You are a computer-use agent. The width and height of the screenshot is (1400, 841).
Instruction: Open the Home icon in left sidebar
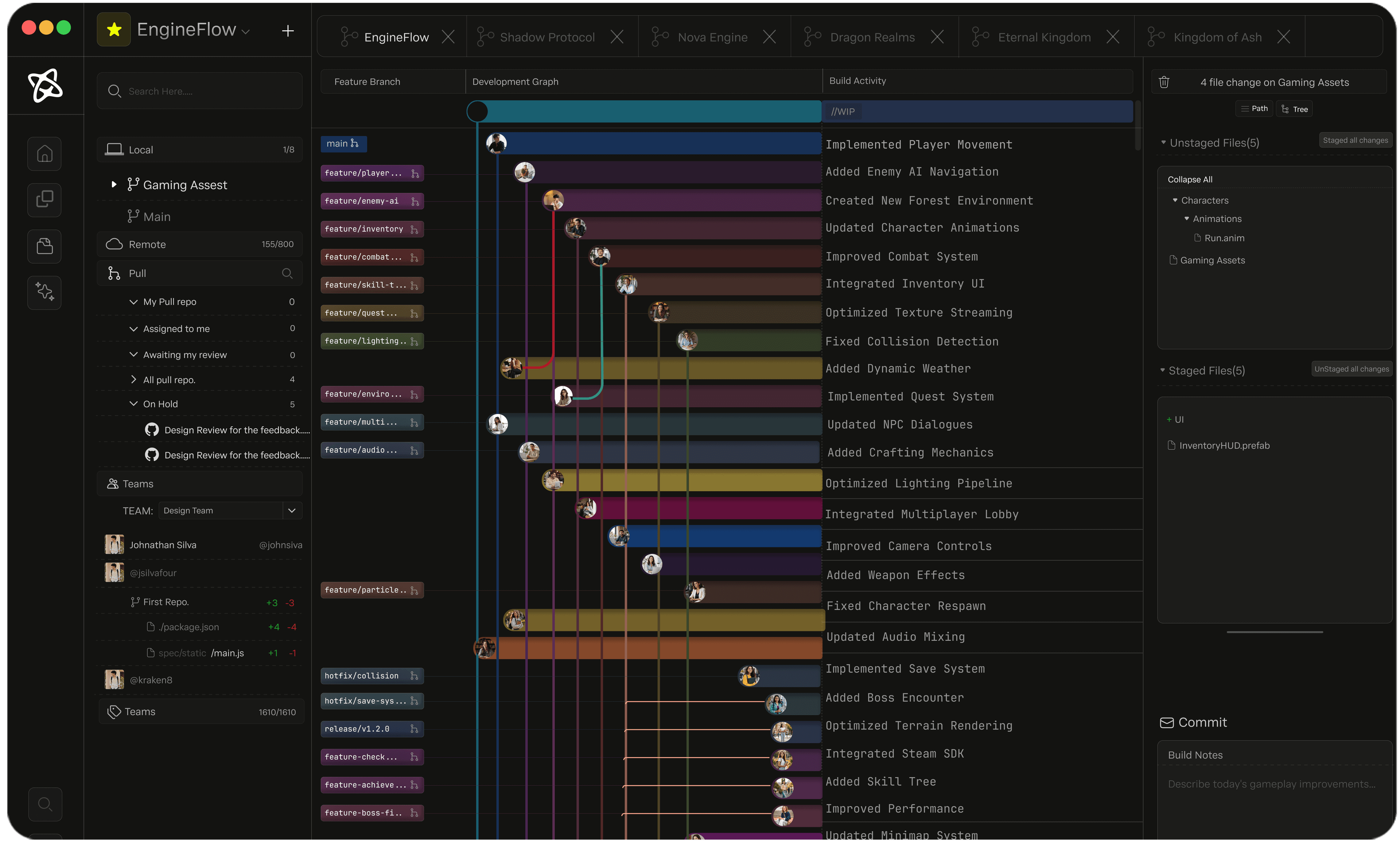[x=45, y=154]
